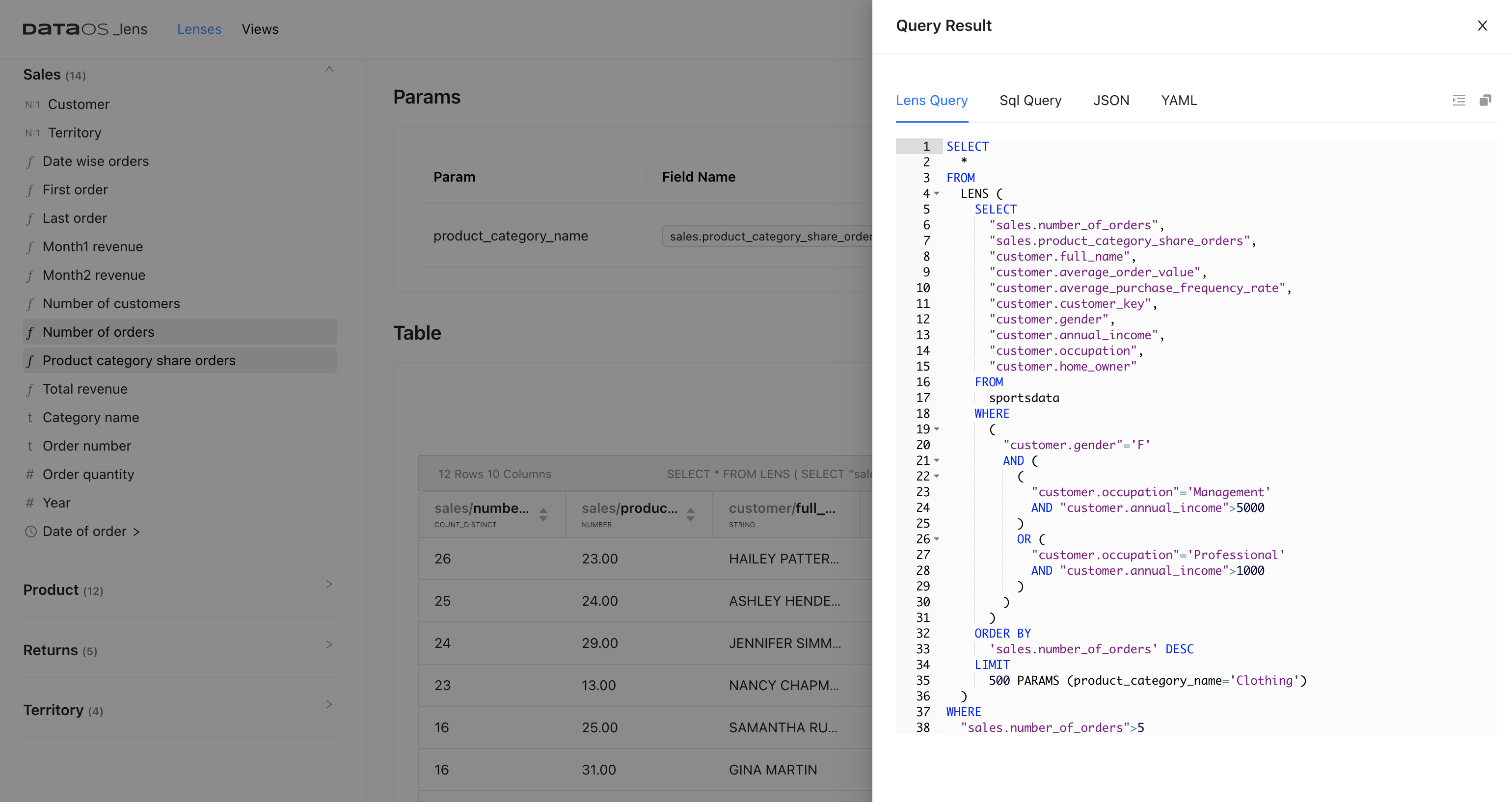Open the Sql Query tab
1512x802 pixels.
1030,100
